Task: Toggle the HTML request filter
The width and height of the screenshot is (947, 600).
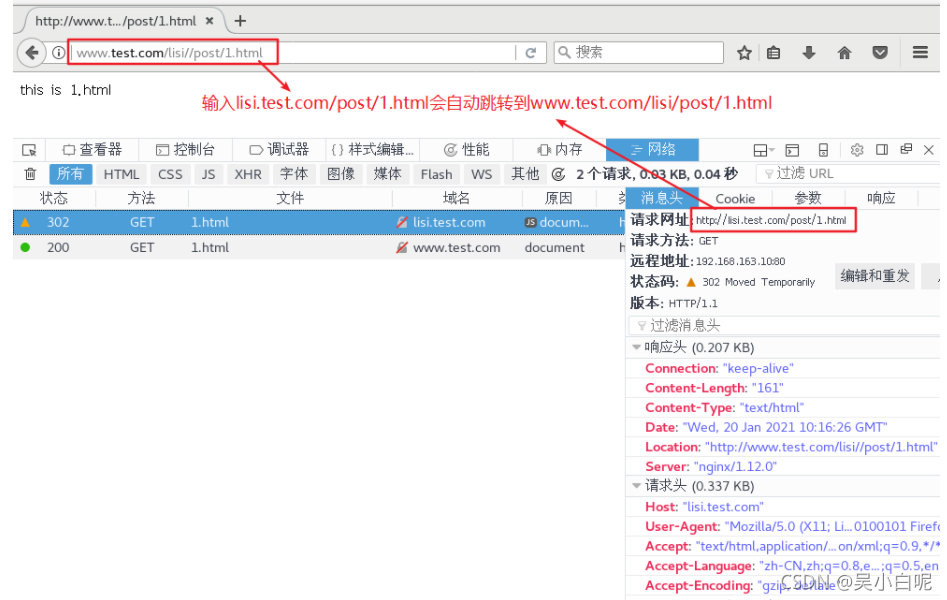Action: pyautogui.click(x=121, y=174)
